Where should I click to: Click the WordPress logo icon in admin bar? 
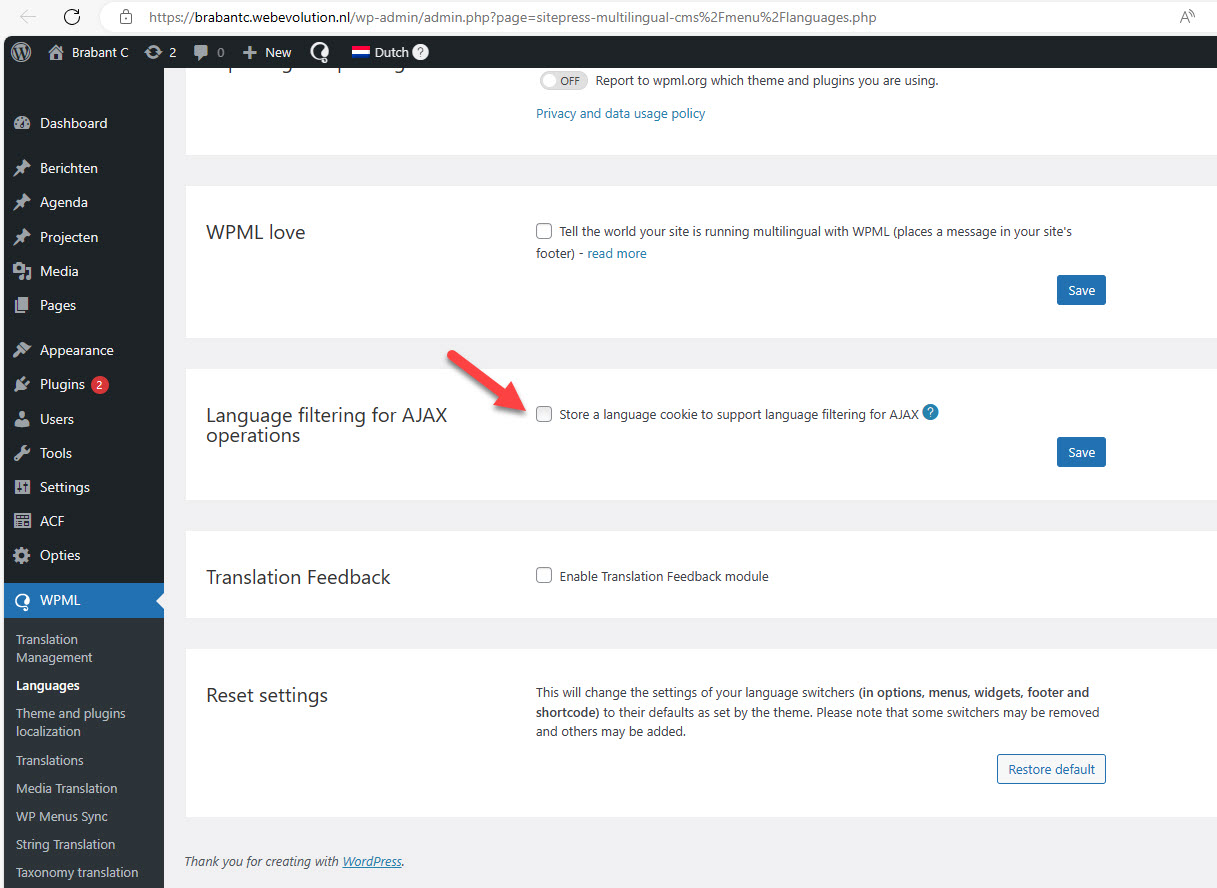21,52
